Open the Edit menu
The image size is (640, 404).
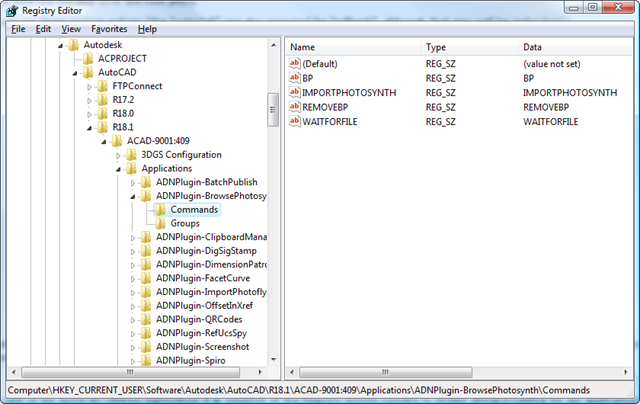tap(43, 29)
